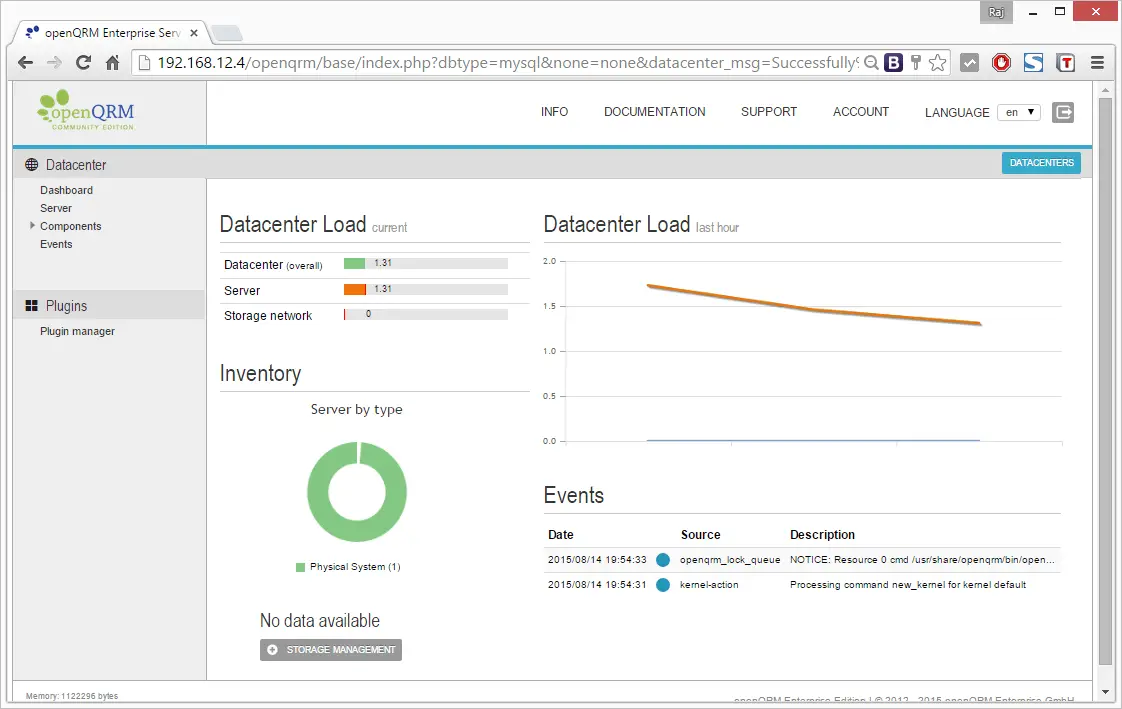Screen dimensions: 1122x709
Task: Open the Chrome hamburger menu
Action: [x=1097, y=63]
